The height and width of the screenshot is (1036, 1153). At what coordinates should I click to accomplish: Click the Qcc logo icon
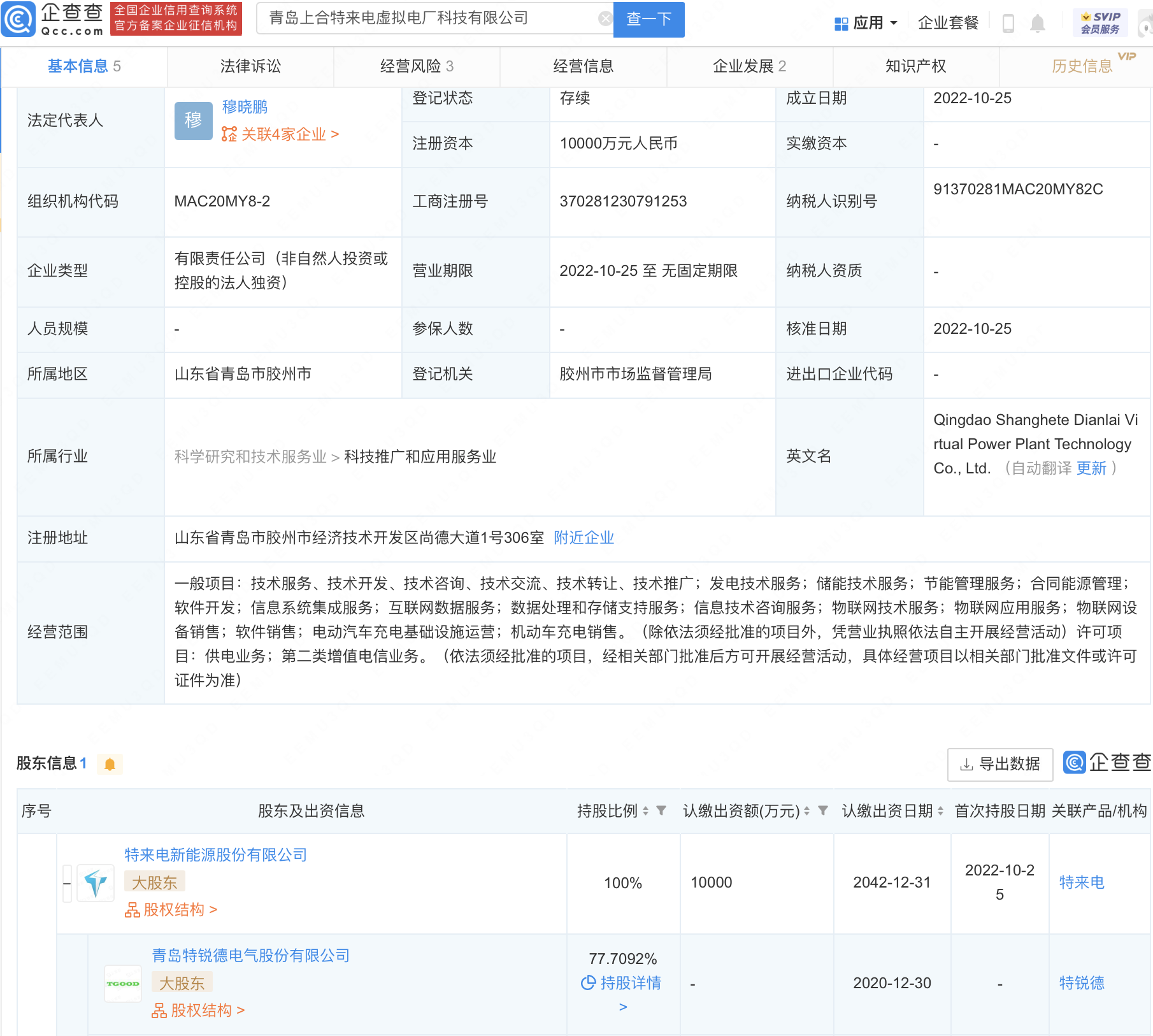click(18, 19)
